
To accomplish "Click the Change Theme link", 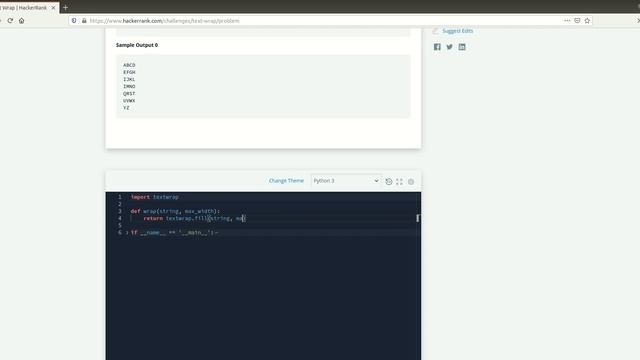I will click(x=286, y=181).
